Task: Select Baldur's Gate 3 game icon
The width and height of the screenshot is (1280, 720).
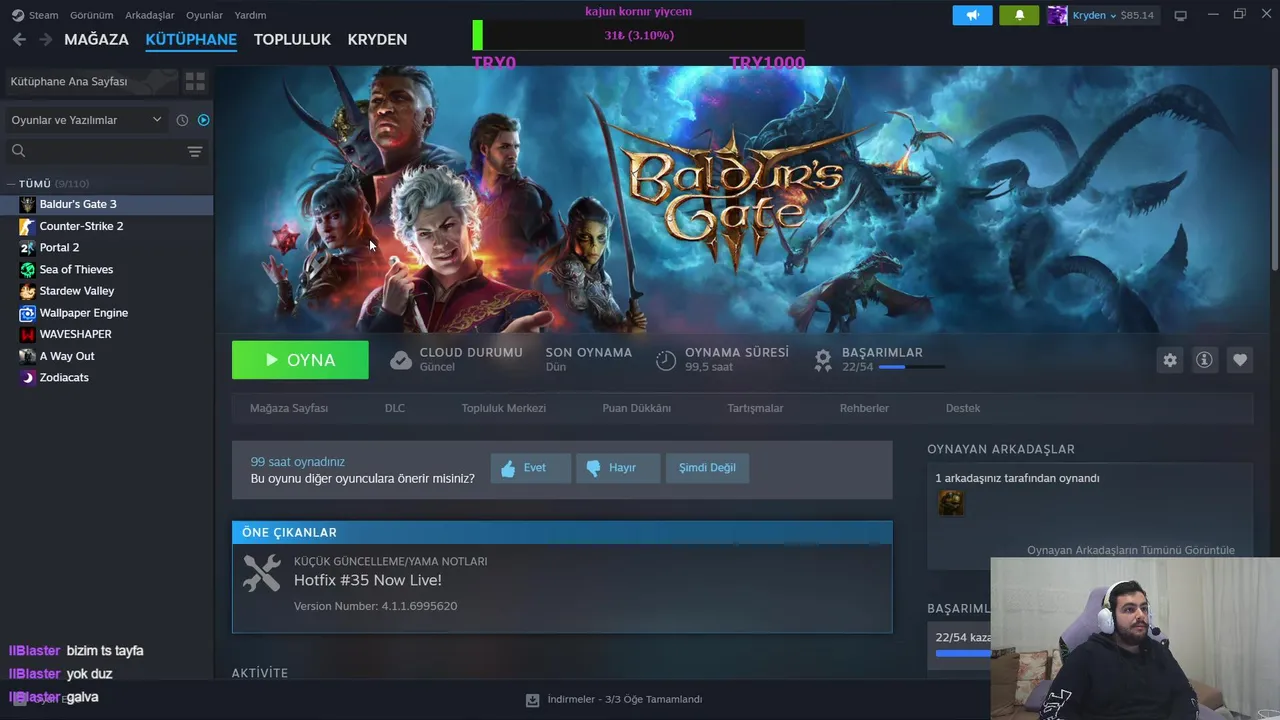Action: coord(27,204)
